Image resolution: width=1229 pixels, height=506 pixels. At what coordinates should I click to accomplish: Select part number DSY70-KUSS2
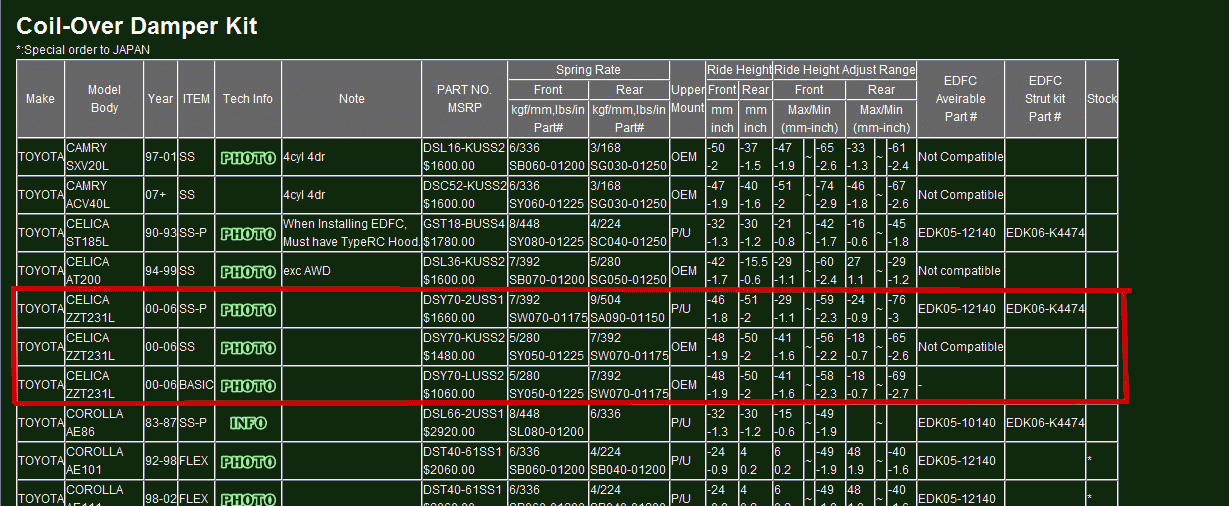coord(464,337)
